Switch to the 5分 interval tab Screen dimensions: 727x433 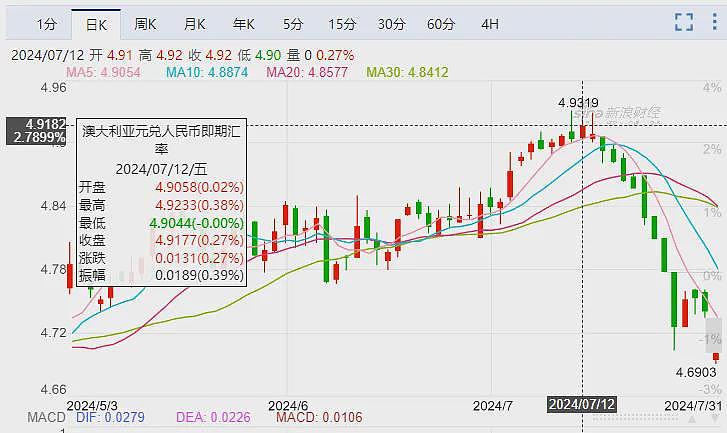[x=292, y=23]
